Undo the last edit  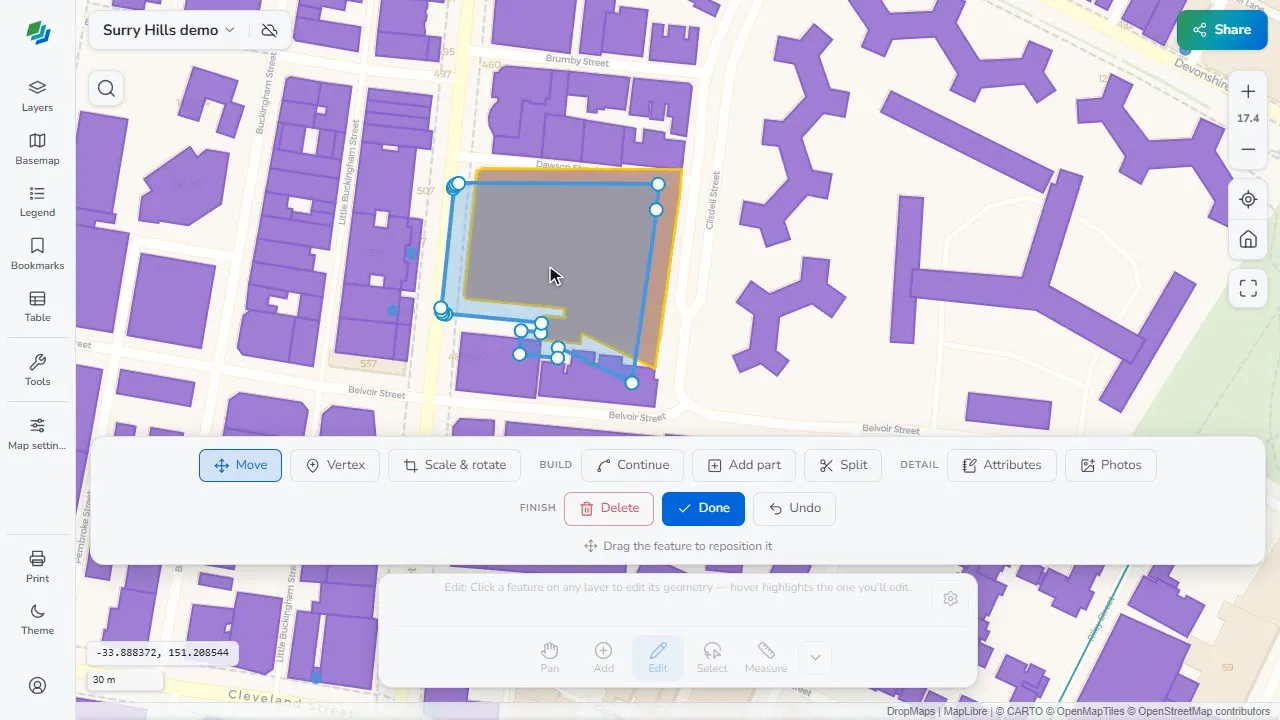click(x=794, y=508)
